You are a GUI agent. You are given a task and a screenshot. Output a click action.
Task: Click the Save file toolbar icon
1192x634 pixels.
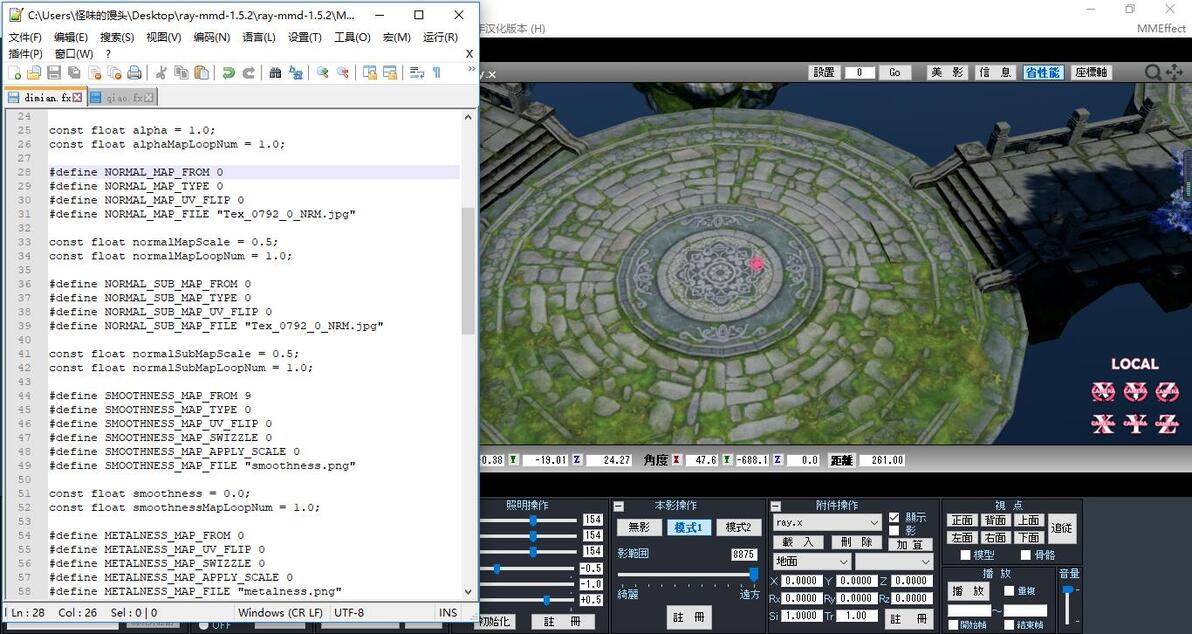click(54, 73)
